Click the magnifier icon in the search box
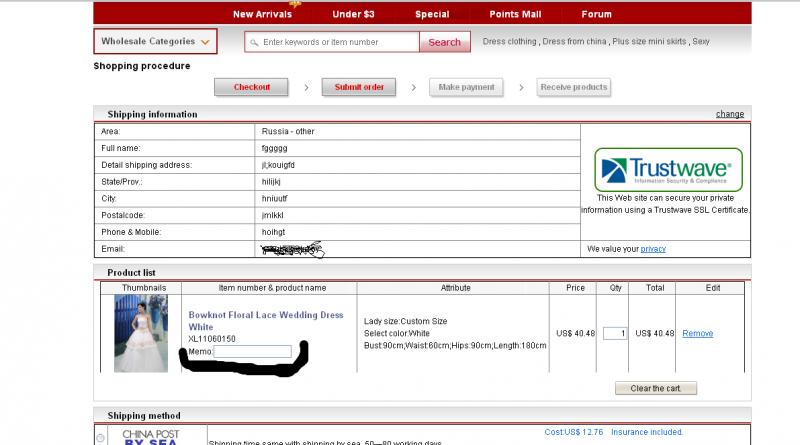800x445 pixels. point(253,42)
